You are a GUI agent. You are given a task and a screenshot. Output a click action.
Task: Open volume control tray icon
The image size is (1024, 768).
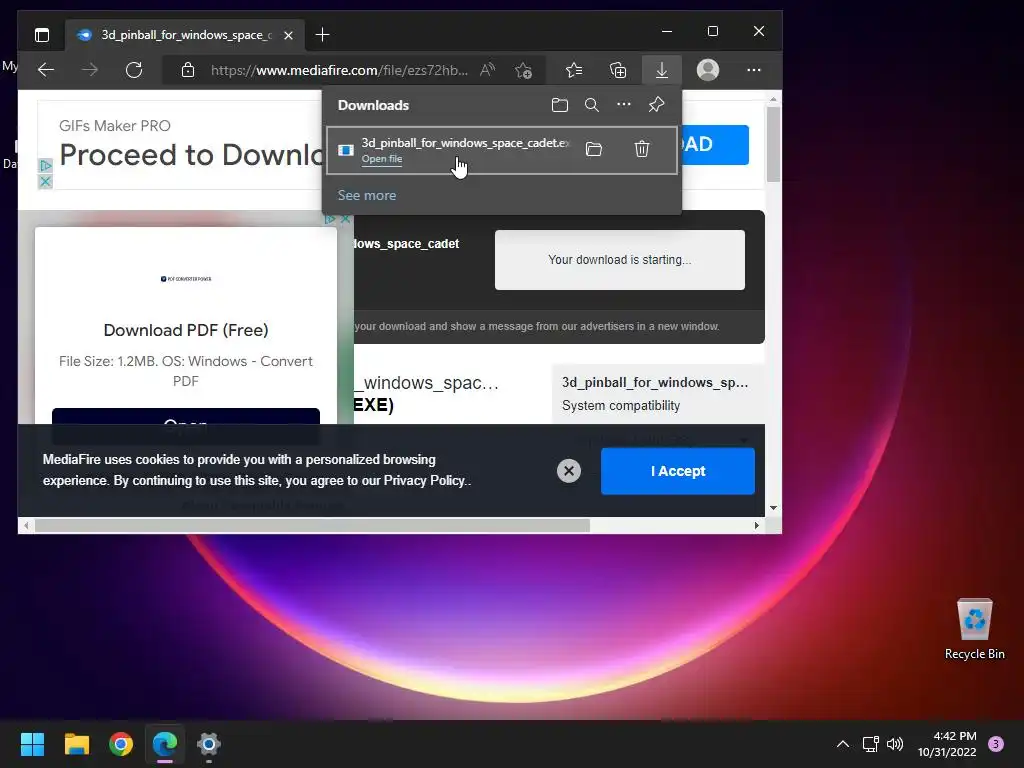pos(895,744)
